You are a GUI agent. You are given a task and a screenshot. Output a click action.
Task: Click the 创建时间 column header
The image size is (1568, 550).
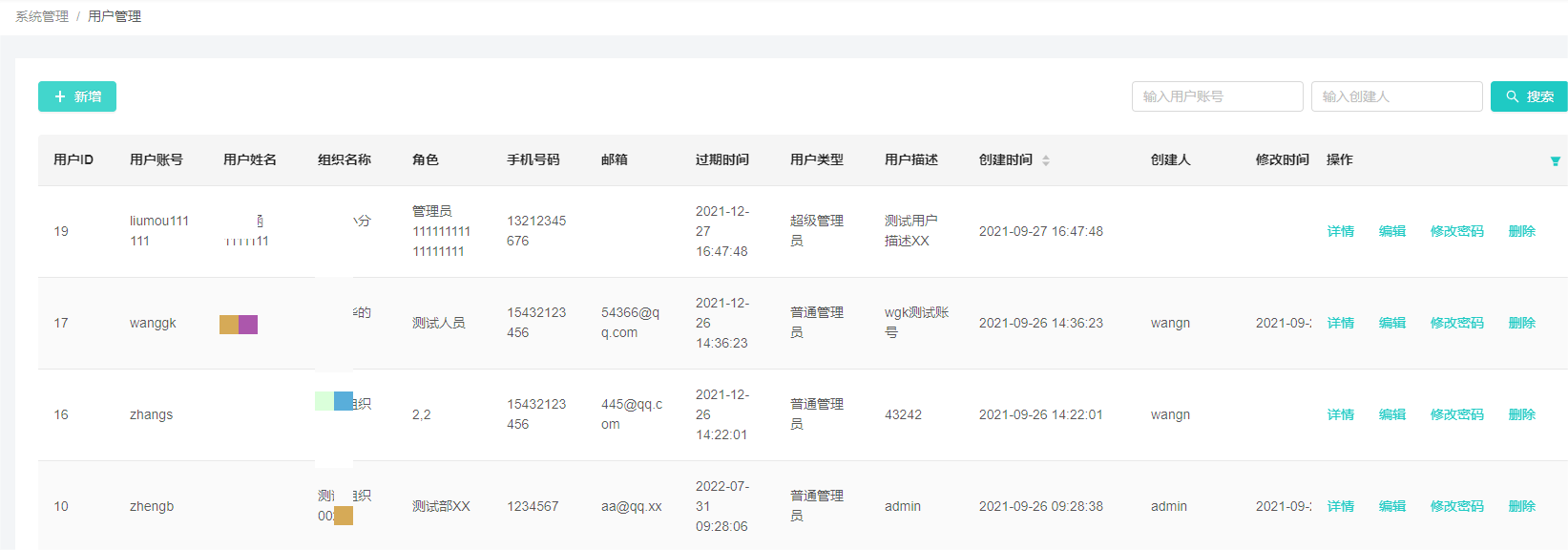click(x=1006, y=159)
